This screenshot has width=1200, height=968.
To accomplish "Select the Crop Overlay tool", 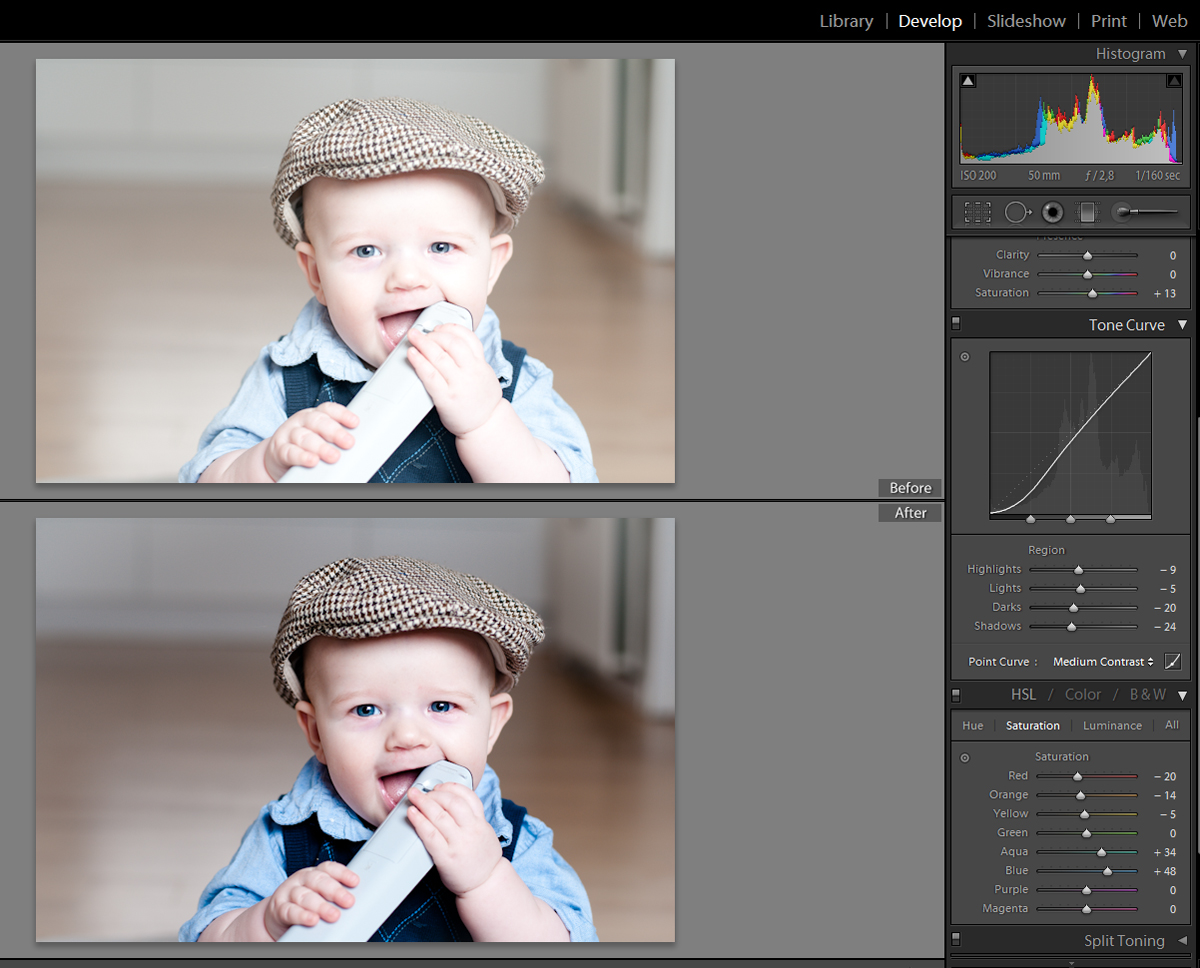I will point(977,212).
